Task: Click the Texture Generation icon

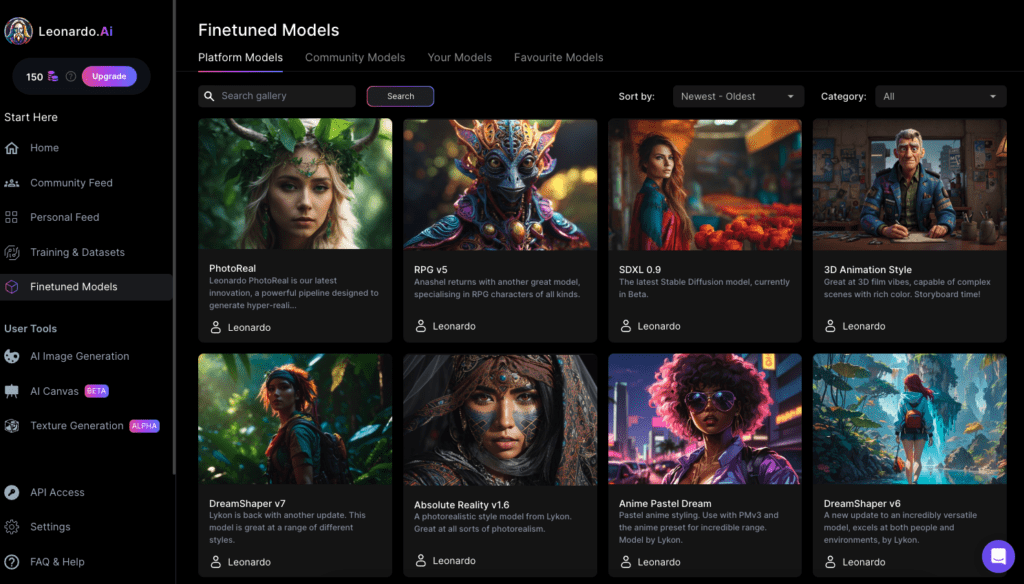Action: 12,426
